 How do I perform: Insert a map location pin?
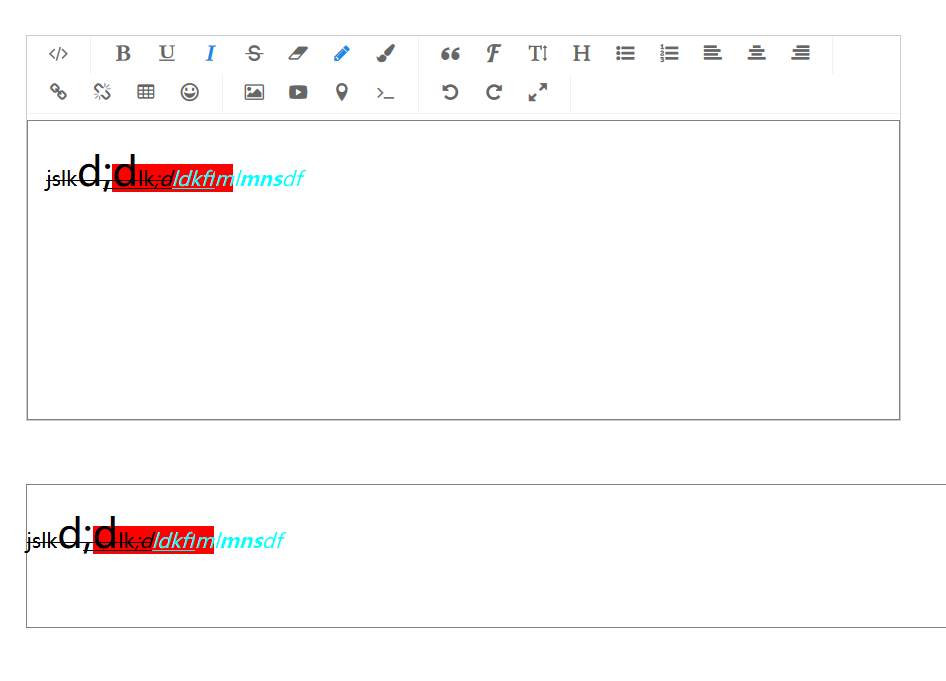pyautogui.click(x=341, y=92)
